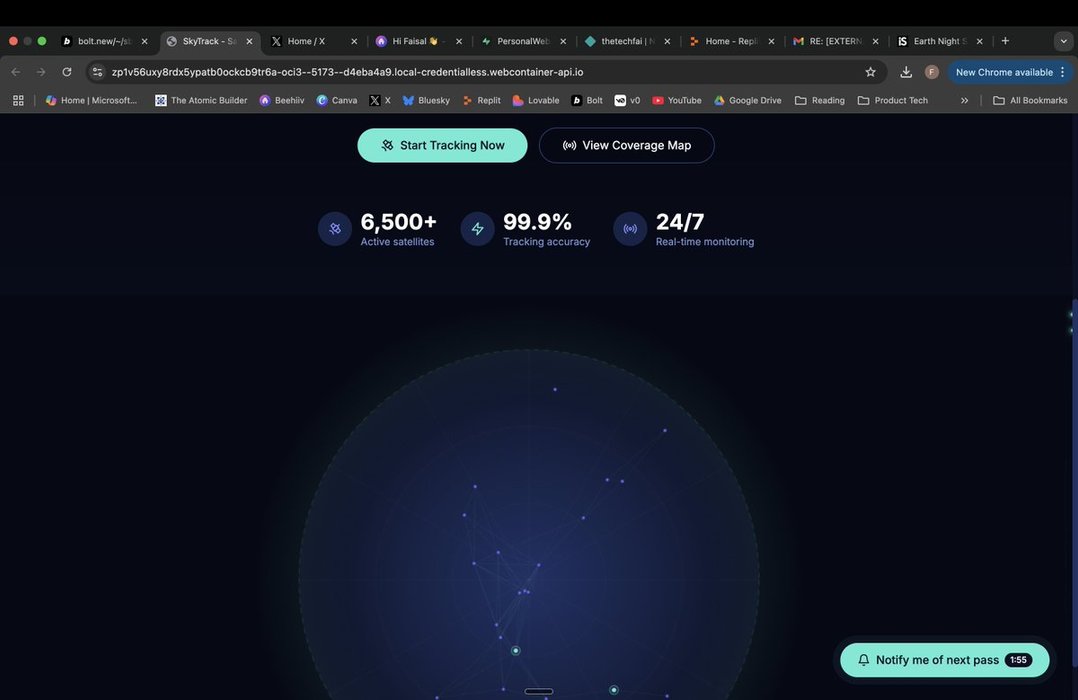
Task: Open View Coverage Map
Action: click(626, 145)
